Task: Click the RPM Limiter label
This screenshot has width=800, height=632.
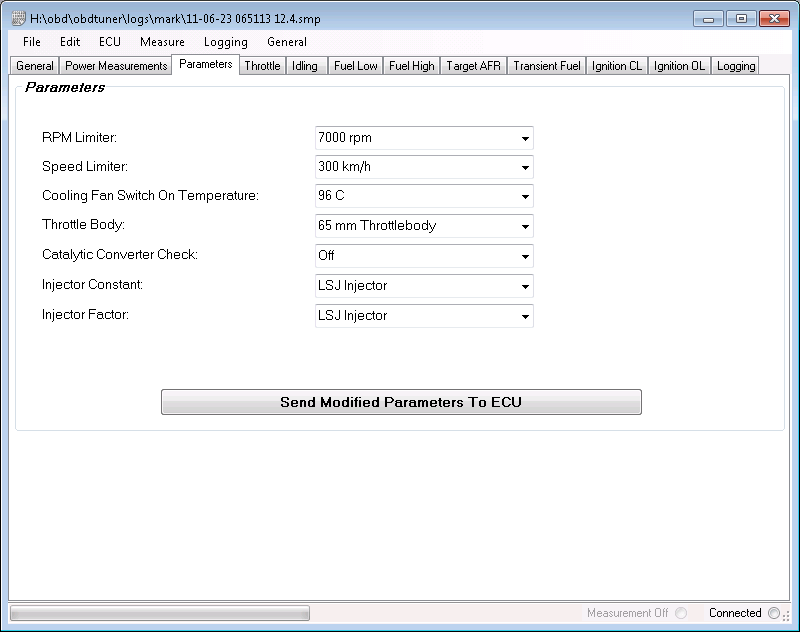Action: 79,137
